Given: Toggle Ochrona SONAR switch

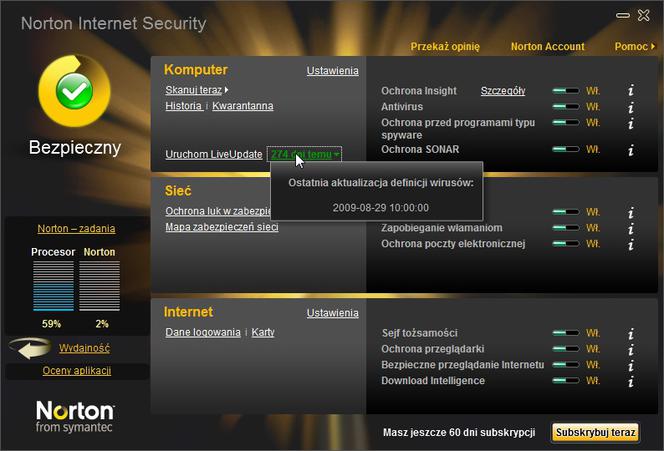Looking at the screenshot, I should [x=566, y=149].
